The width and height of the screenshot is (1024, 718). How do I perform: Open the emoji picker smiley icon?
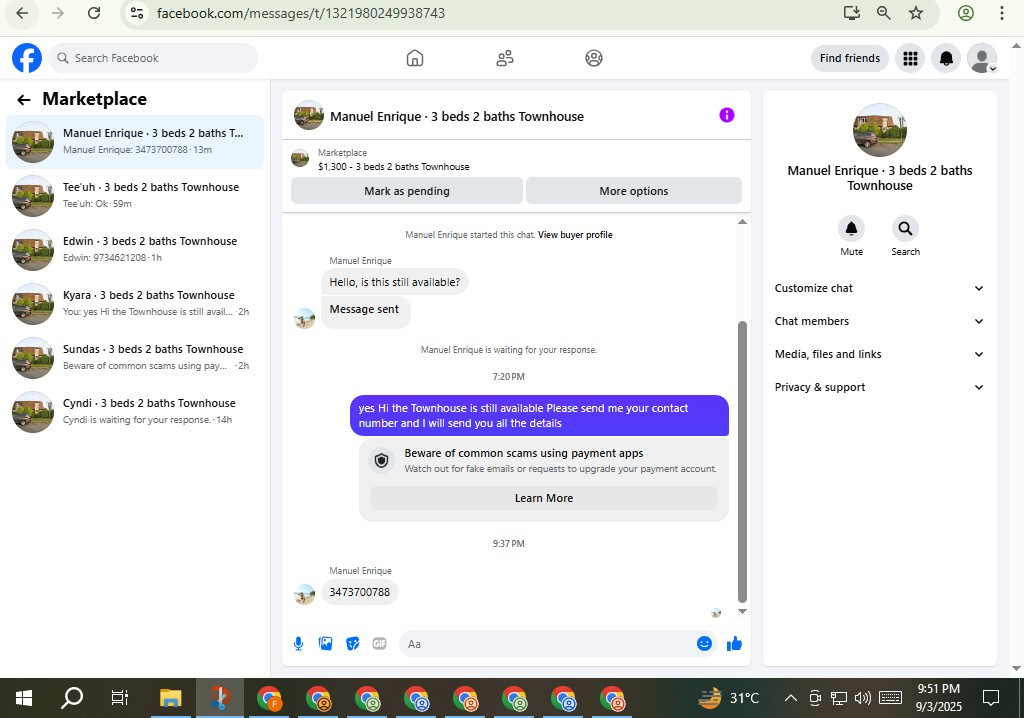[x=704, y=644]
